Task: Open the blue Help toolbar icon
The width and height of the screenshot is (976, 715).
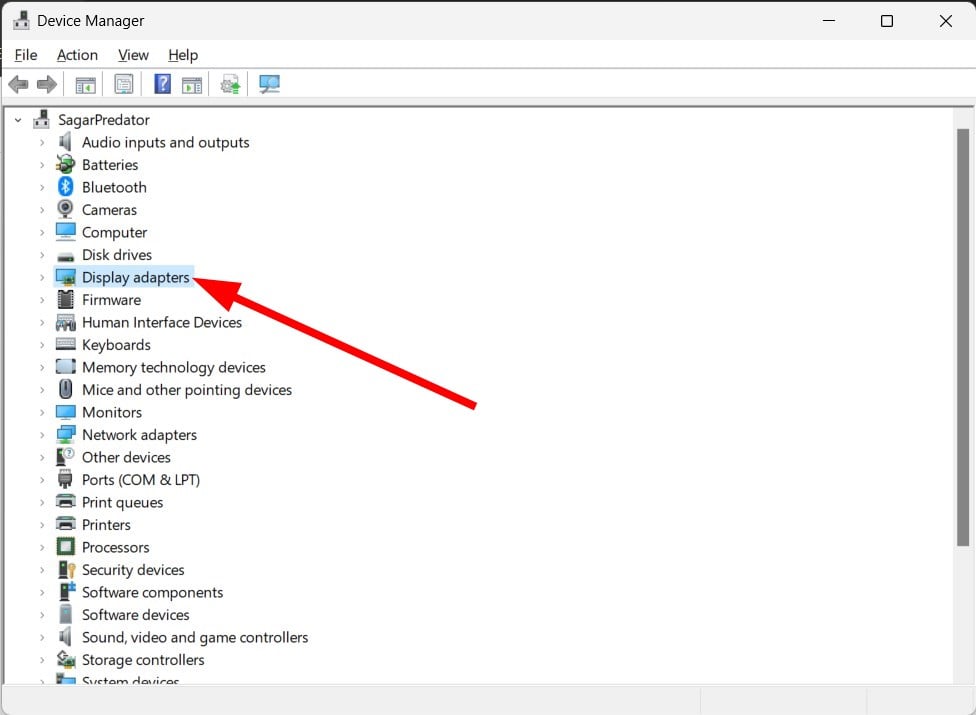Action: pyautogui.click(x=162, y=83)
